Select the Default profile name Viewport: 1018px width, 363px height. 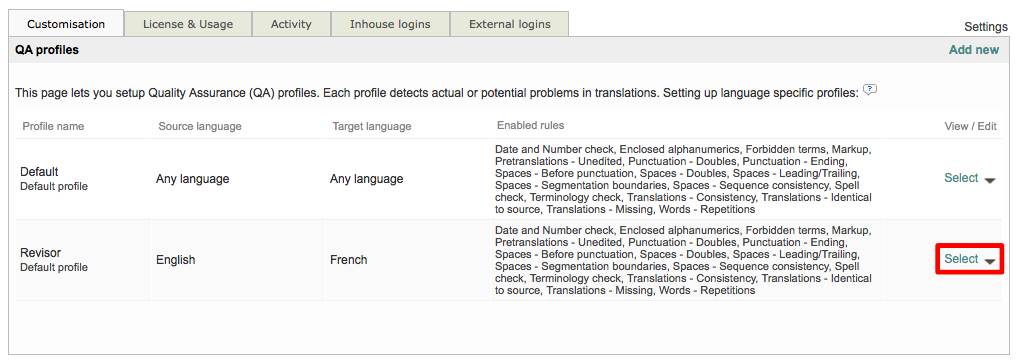[x=40, y=172]
